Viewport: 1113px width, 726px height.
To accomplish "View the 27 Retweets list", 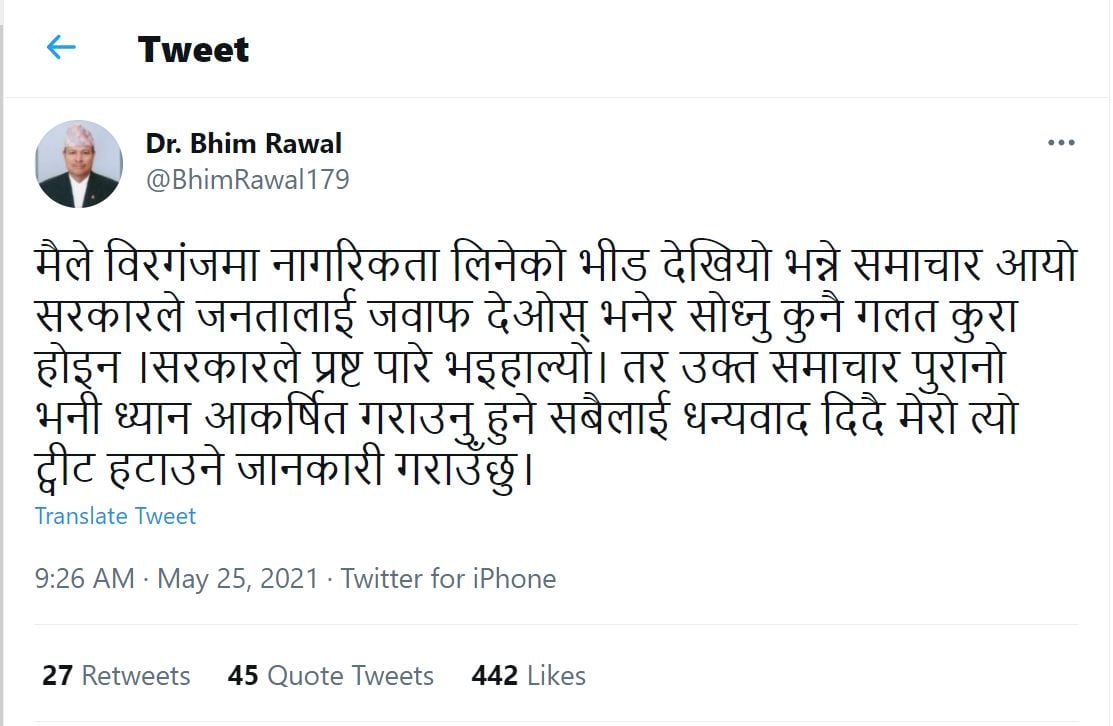I will [x=116, y=676].
